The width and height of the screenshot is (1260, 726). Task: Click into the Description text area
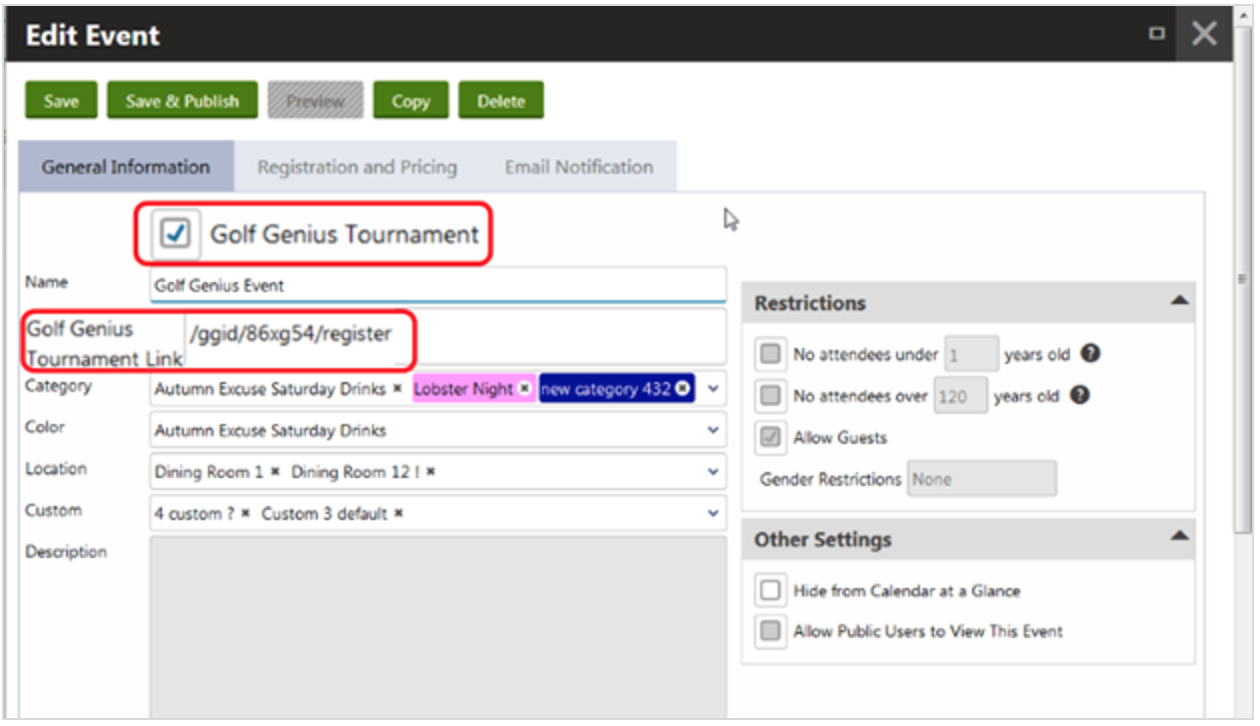438,627
